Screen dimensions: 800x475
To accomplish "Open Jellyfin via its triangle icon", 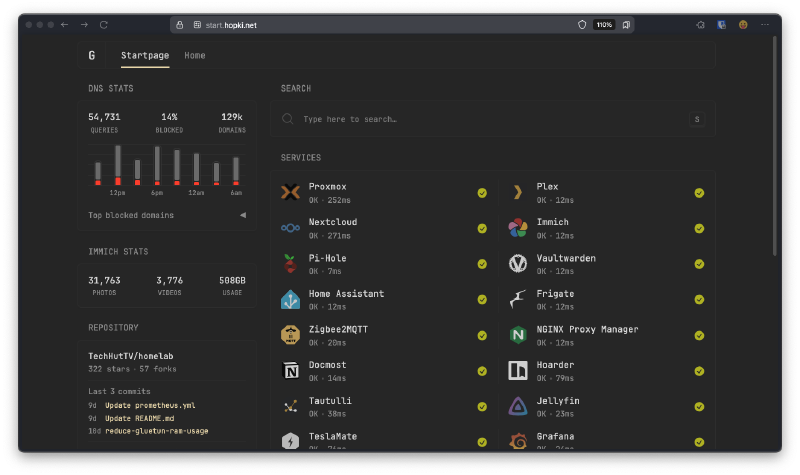I will pyautogui.click(x=518, y=407).
